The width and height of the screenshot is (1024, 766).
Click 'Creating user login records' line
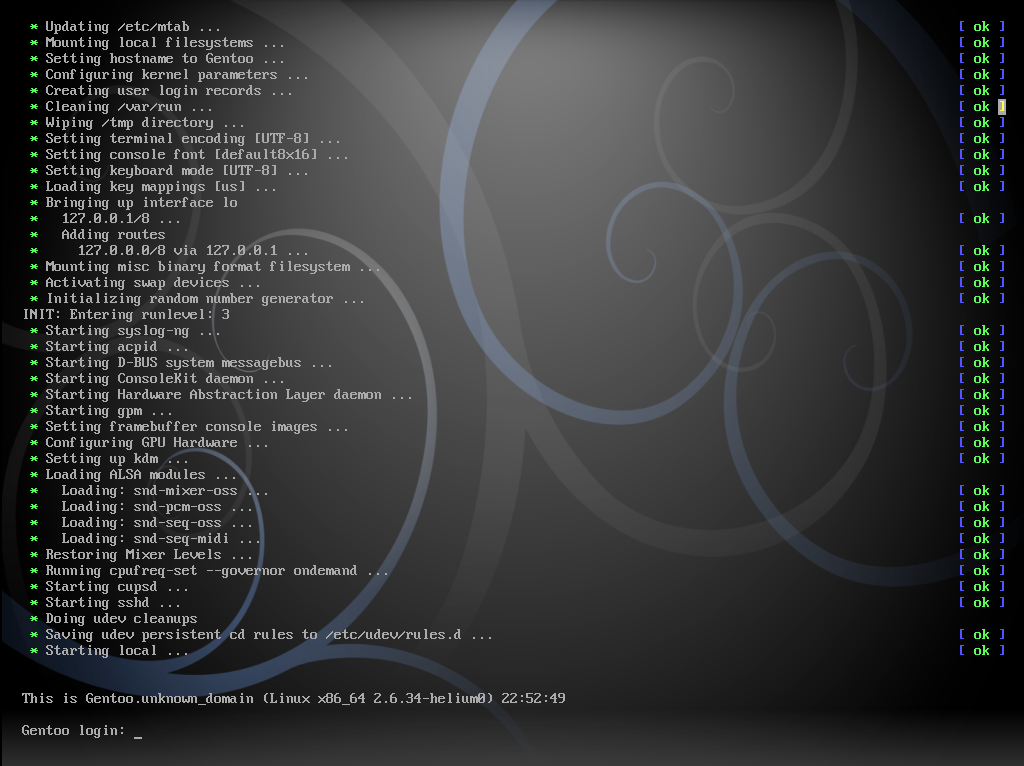click(x=168, y=91)
